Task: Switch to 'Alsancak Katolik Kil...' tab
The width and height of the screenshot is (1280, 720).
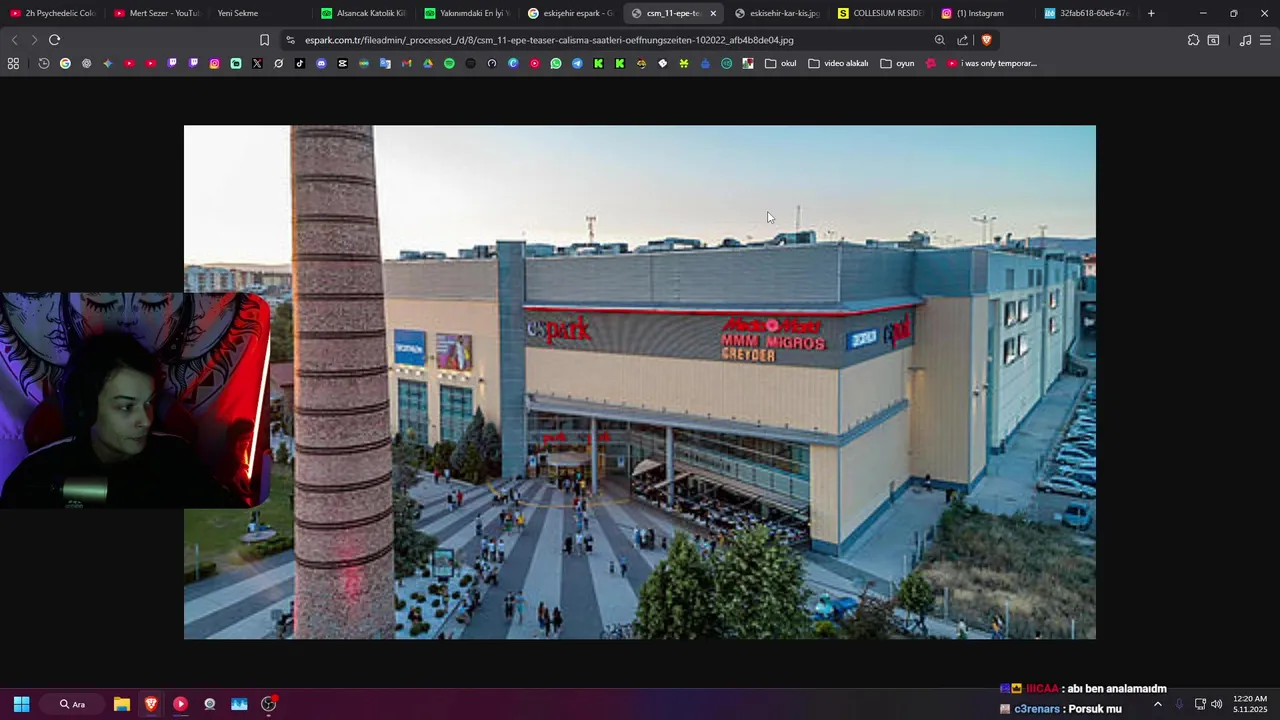Action: pyautogui.click(x=364, y=13)
